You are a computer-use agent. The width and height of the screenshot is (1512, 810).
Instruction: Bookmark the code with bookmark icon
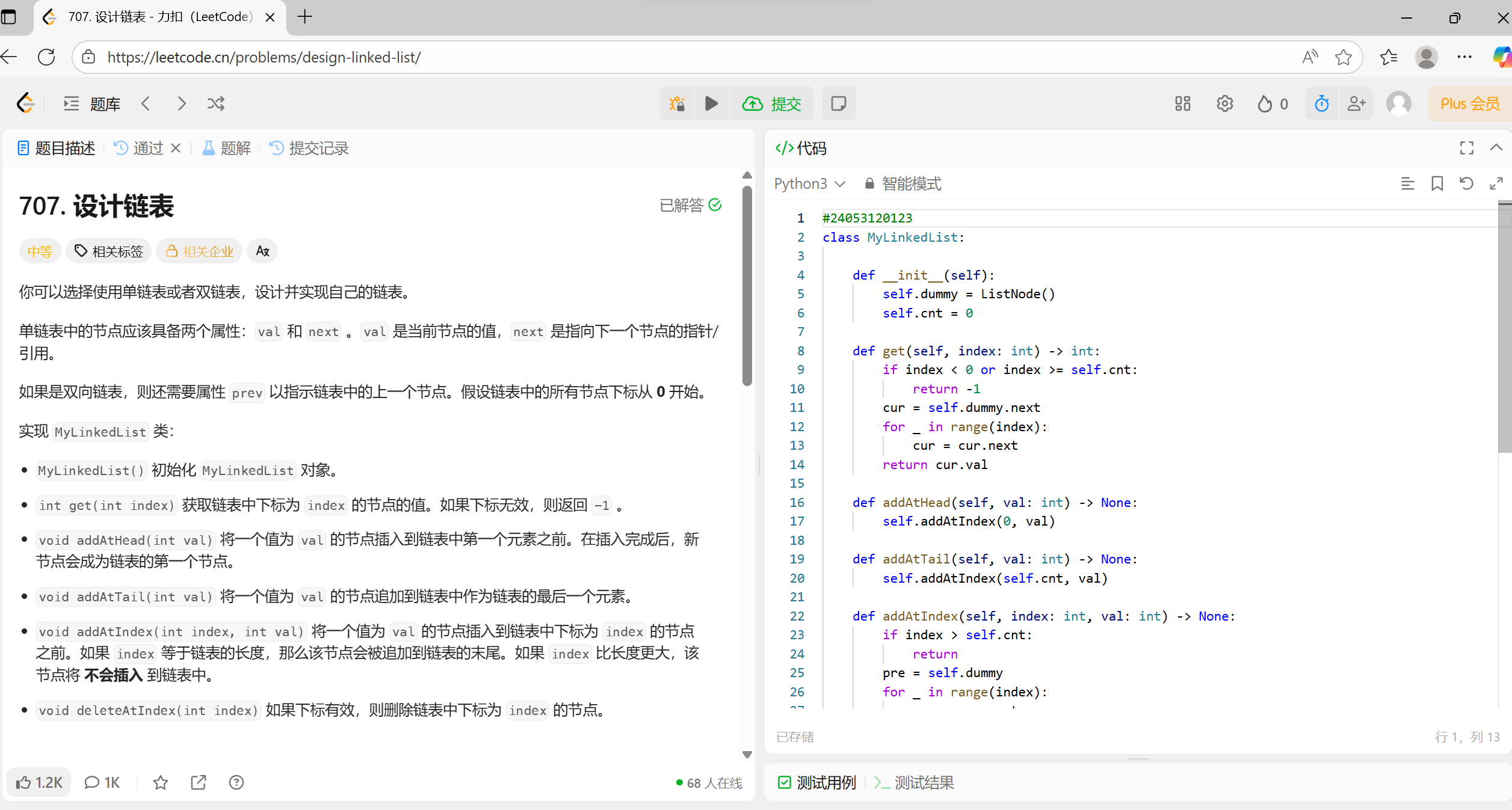coord(1437,183)
